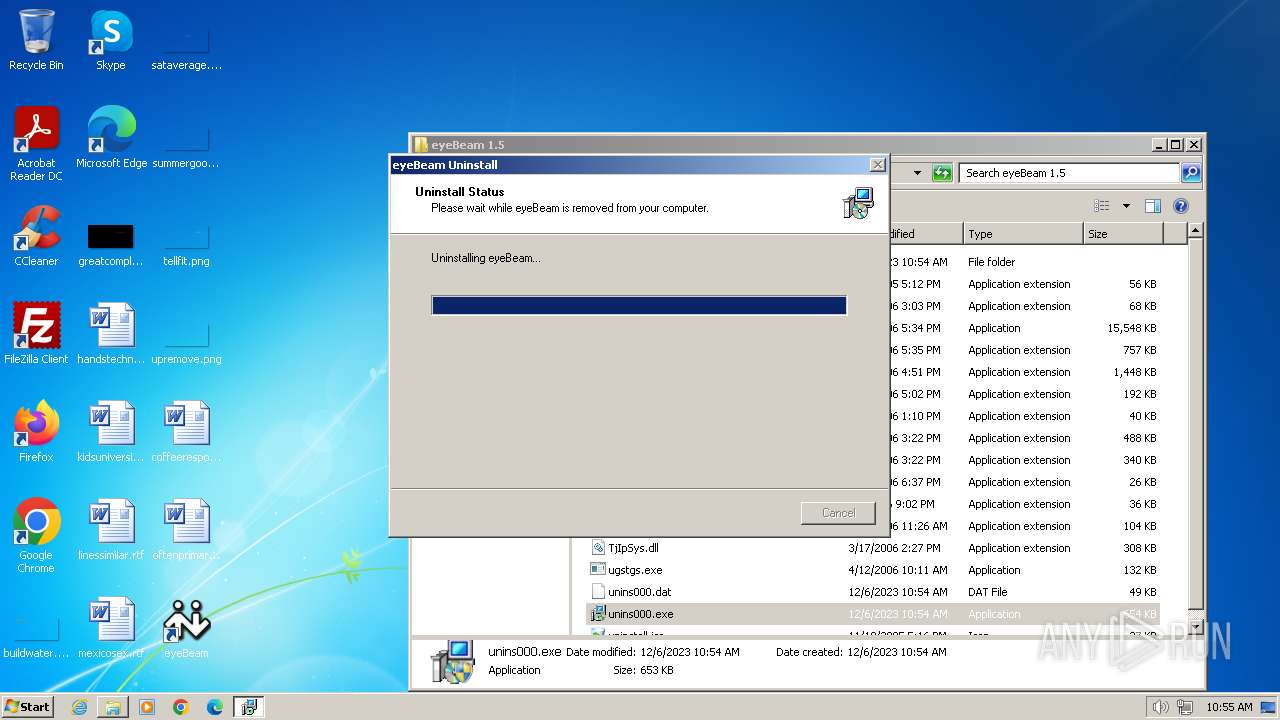Select the buildwater desktop file

[36, 636]
